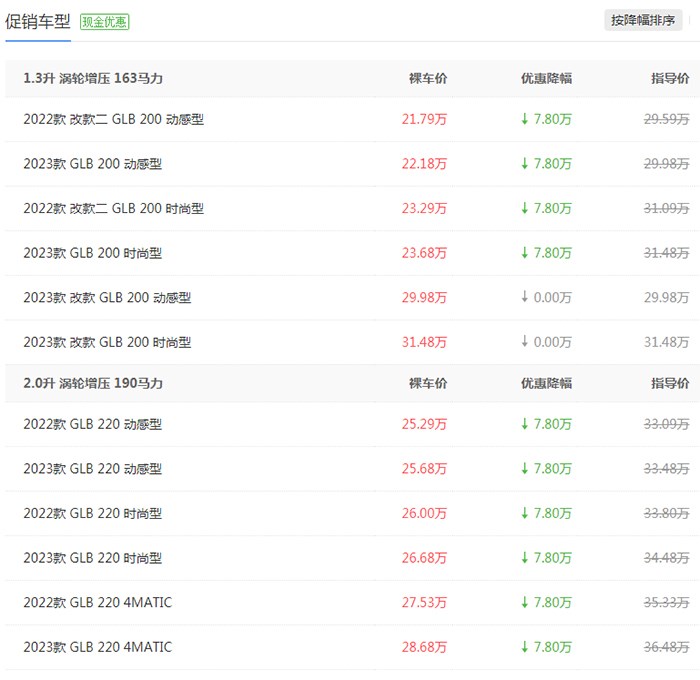This screenshot has width=700, height=680.
Task: Click gray down arrow on 29.98万 row
Action: (525, 298)
